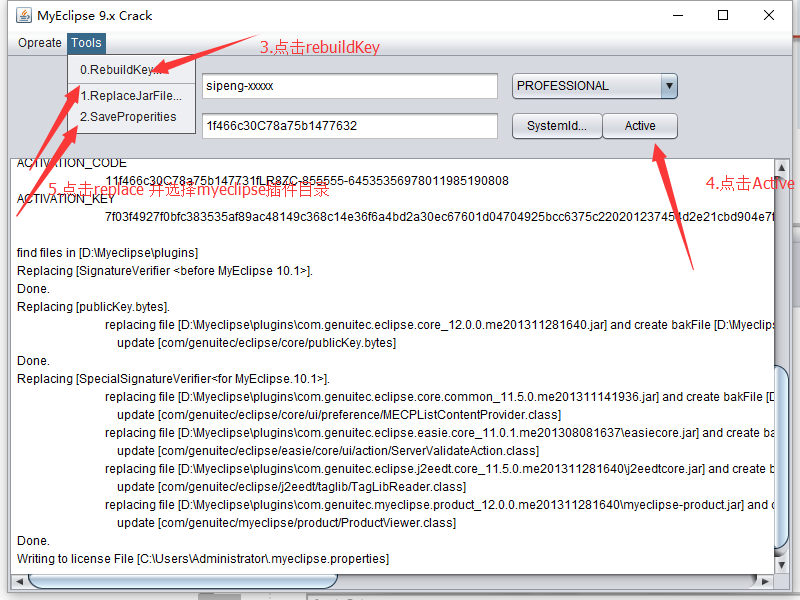Click the easiecore.jar replacing line
The height and width of the screenshot is (600, 800).
439,433
